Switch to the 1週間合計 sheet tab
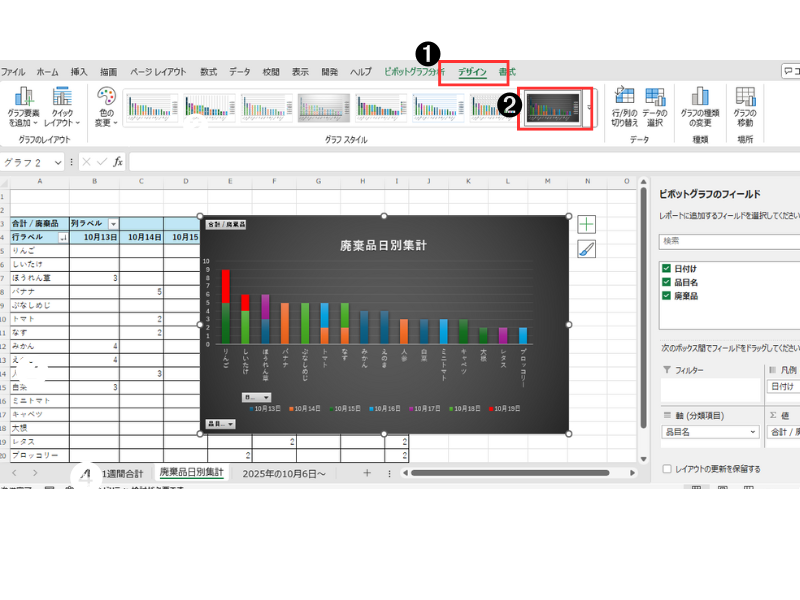This screenshot has width=800, height=600. tap(122, 472)
